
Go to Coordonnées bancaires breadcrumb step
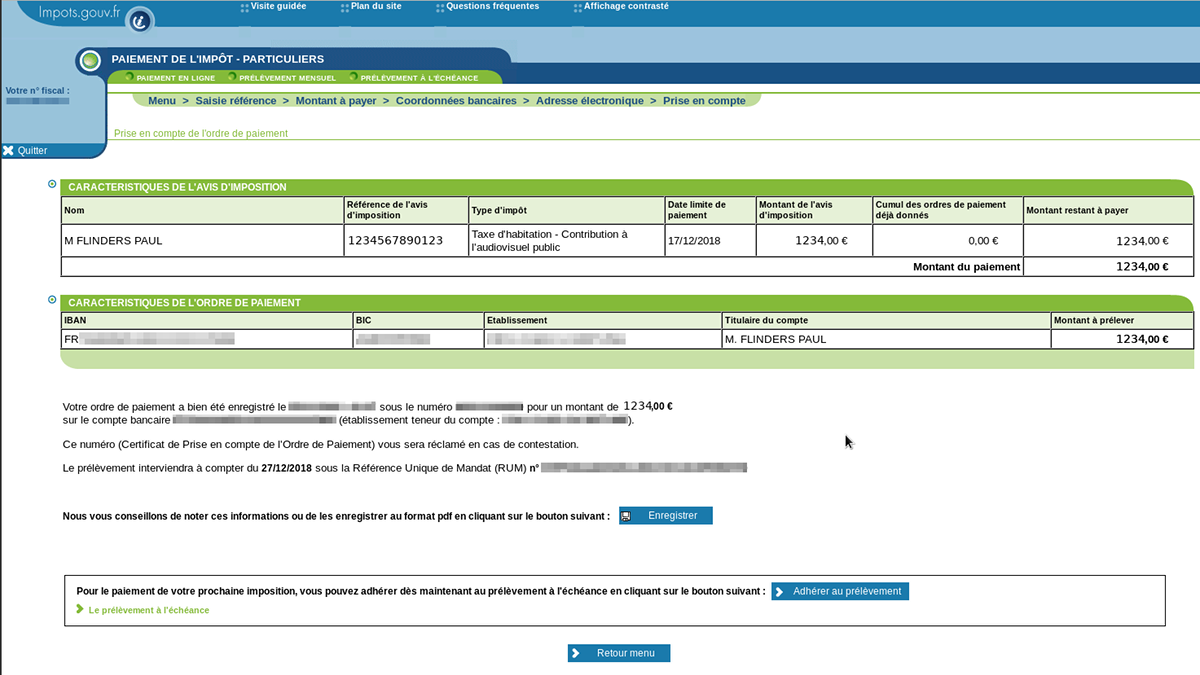coord(456,101)
